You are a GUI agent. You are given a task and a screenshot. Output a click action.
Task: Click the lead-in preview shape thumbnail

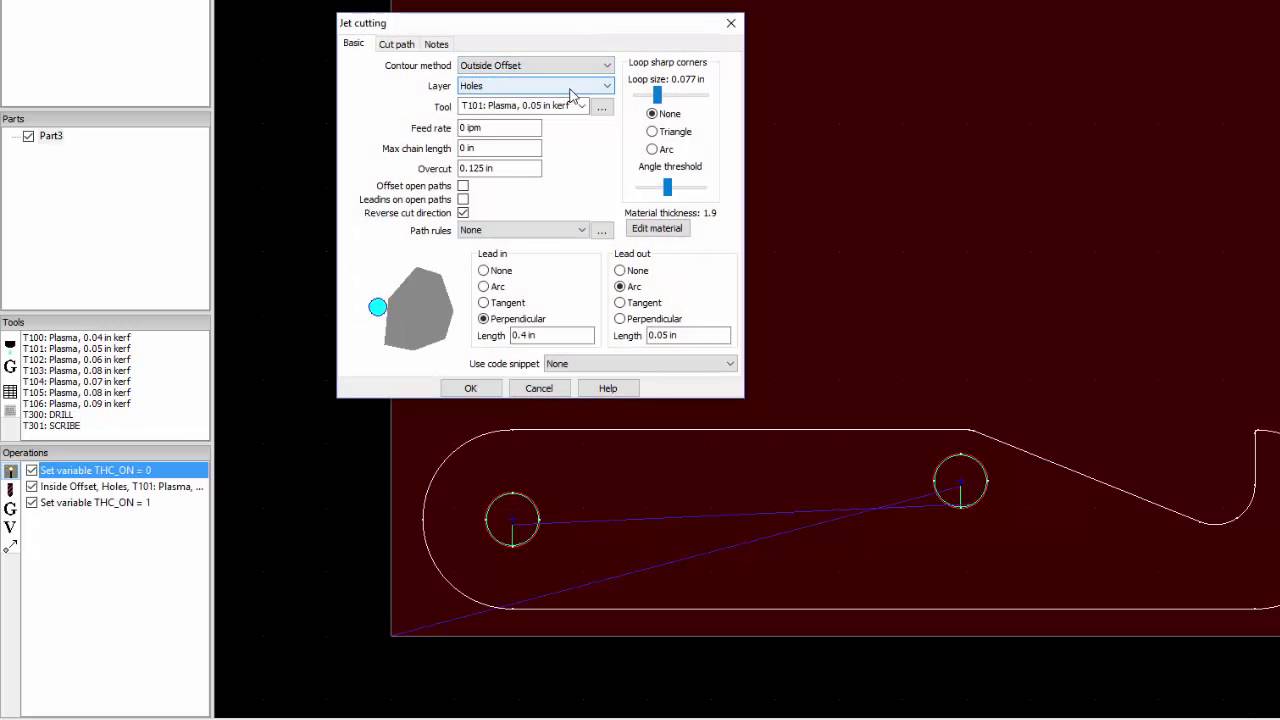[x=411, y=308]
